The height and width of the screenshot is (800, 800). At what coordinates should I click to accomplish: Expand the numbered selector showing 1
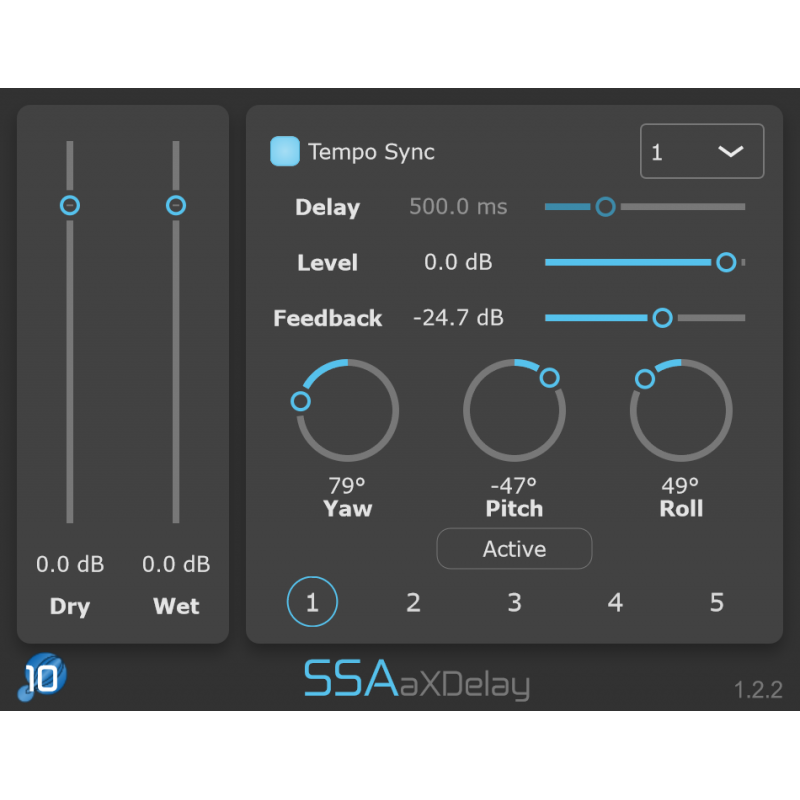(701, 151)
